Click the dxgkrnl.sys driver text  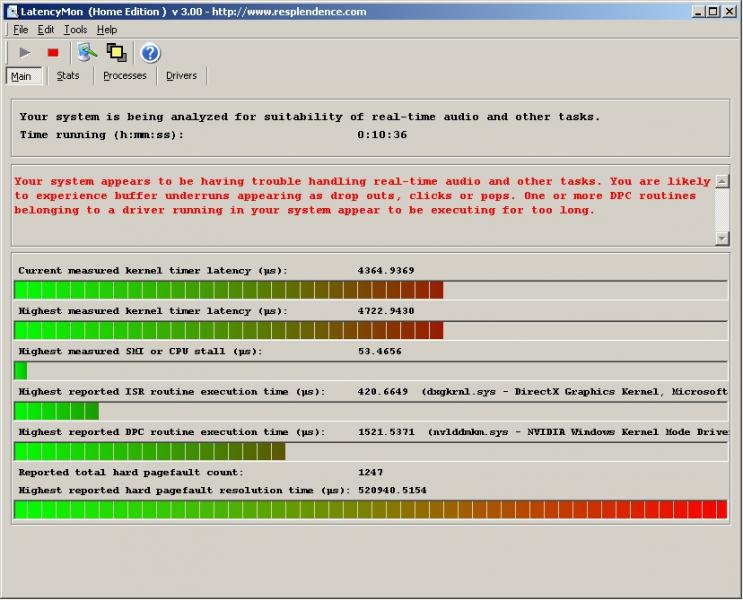(574, 392)
